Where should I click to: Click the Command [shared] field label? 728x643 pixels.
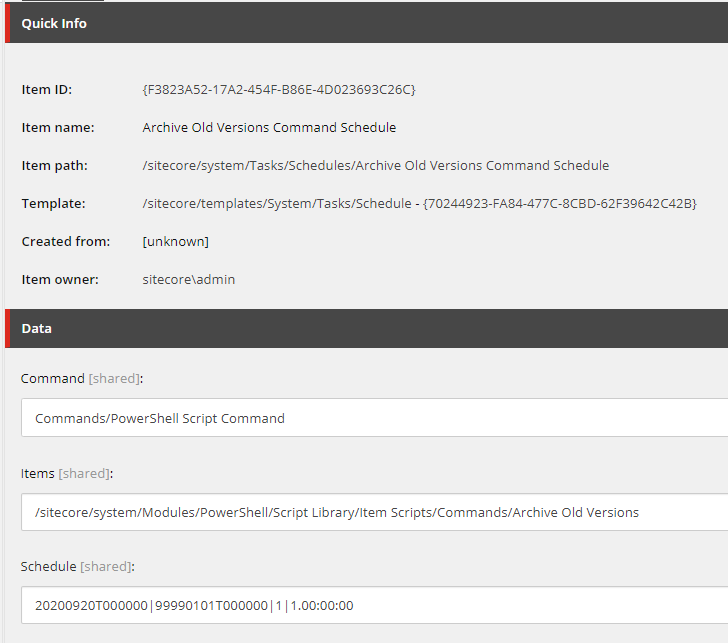click(82, 378)
